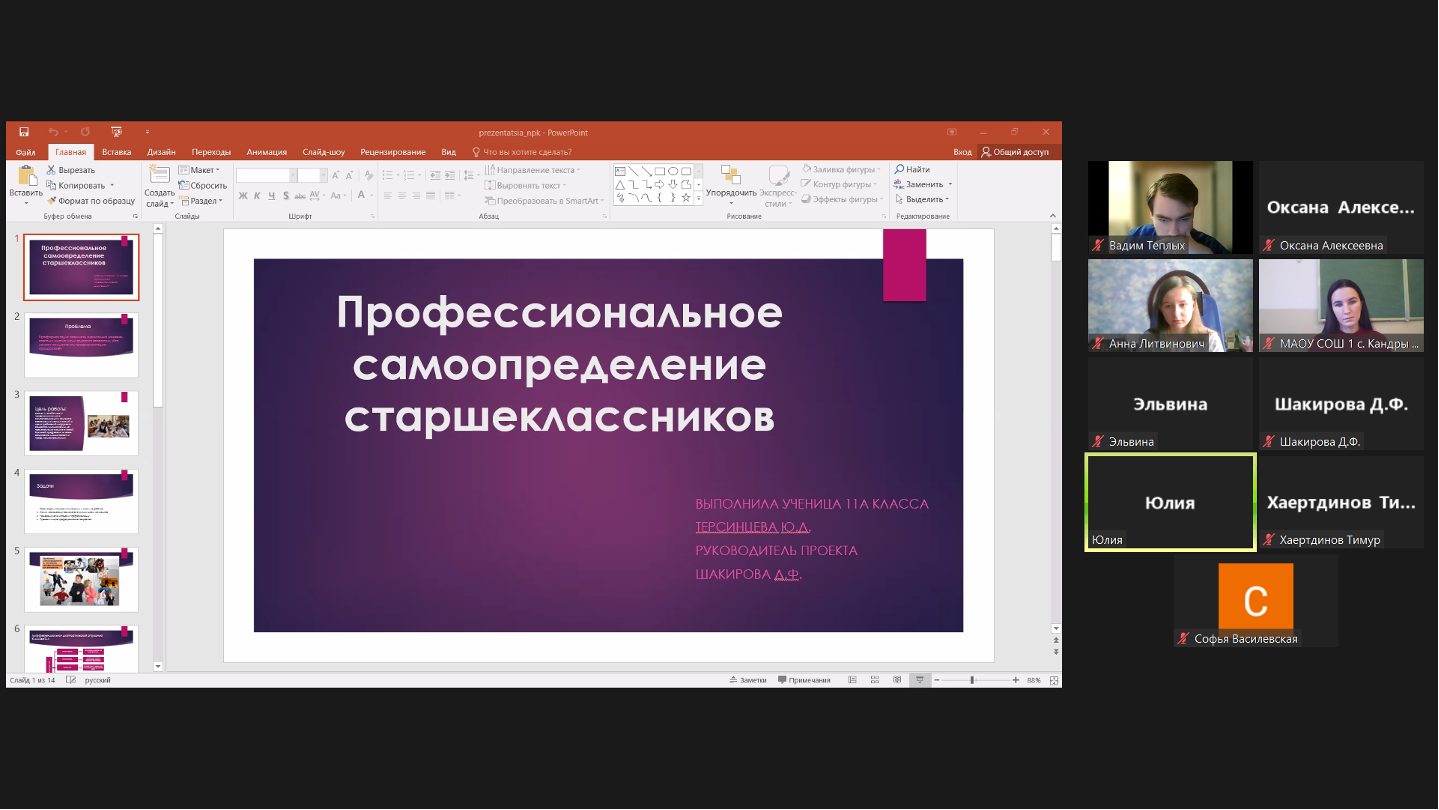Expand the Section (Раздел) dropdown

[x=200, y=200]
